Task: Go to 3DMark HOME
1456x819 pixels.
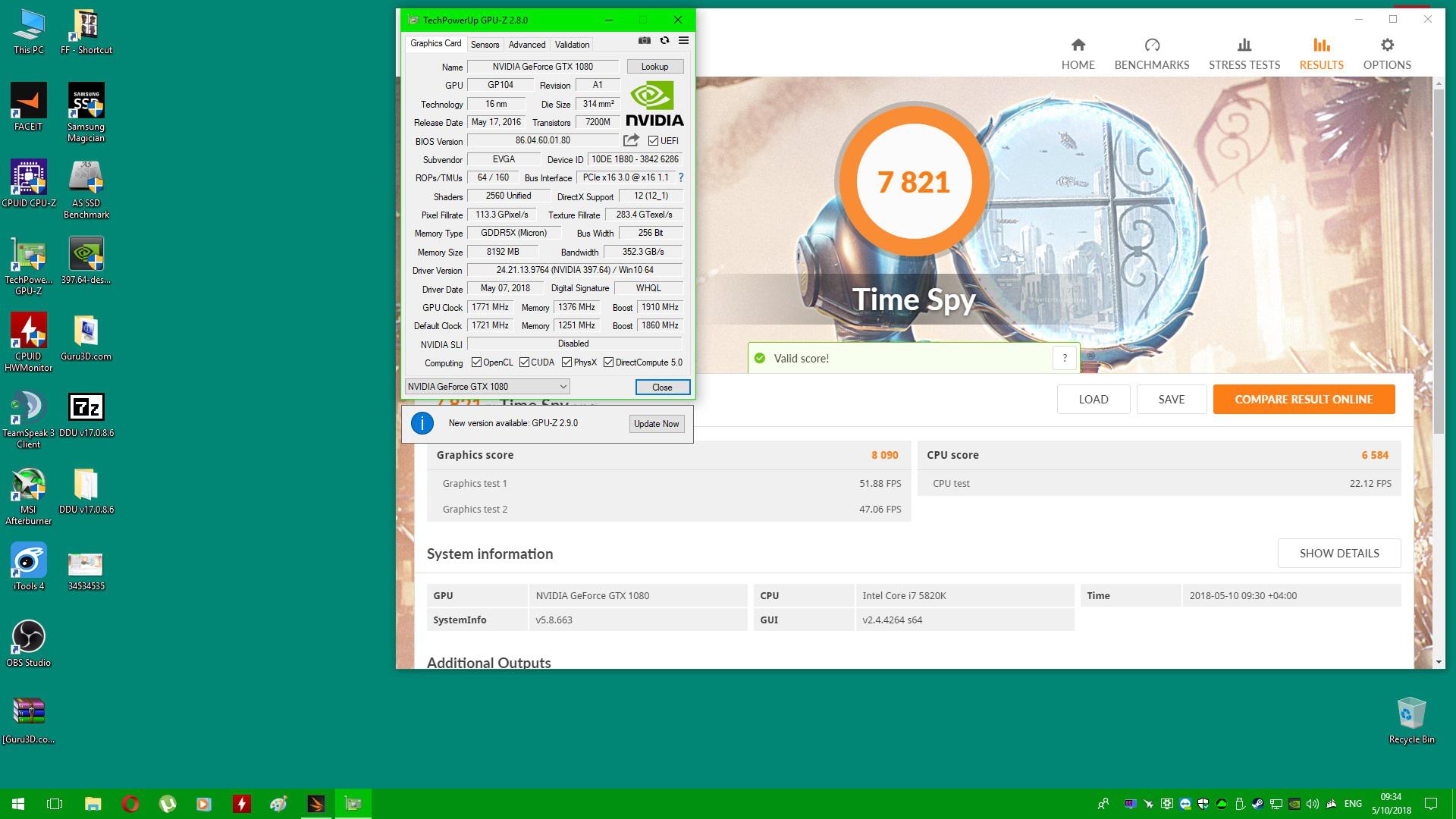Action: click(1078, 55)
